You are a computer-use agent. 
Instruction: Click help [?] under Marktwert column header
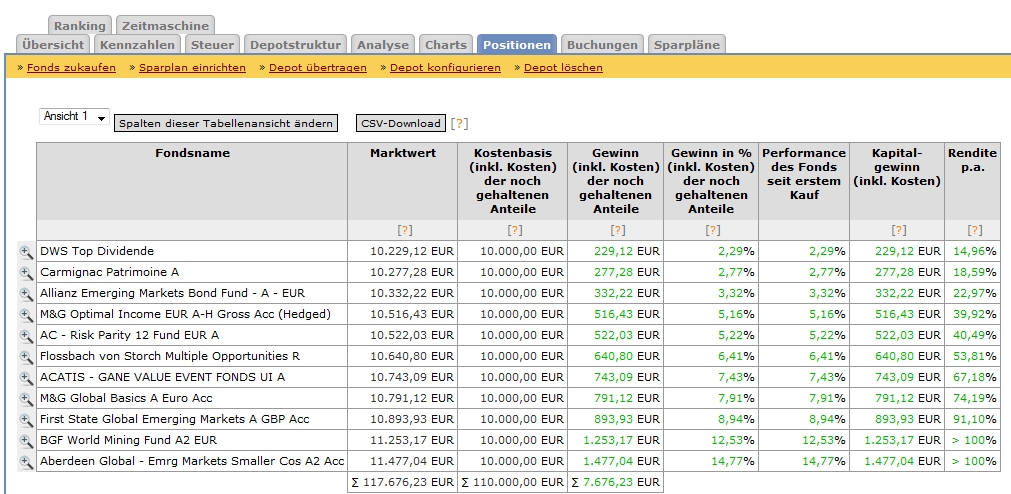[405, 230]
